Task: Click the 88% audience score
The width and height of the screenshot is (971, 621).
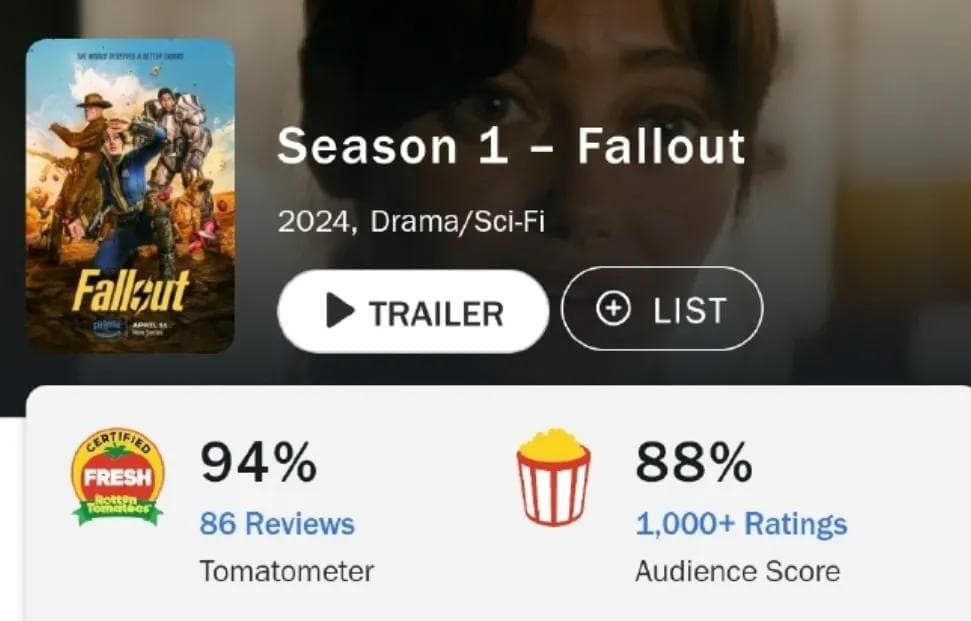Action: [694, 462]
